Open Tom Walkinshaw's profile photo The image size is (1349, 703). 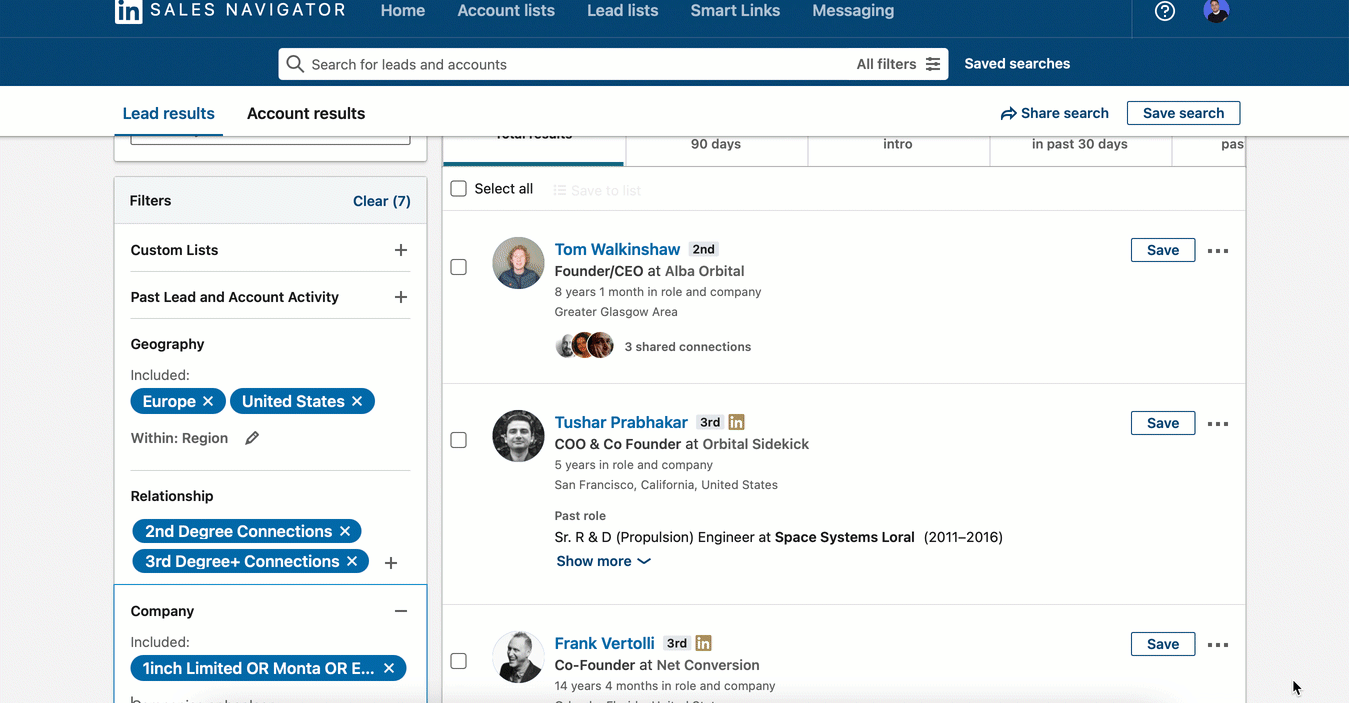518,263
